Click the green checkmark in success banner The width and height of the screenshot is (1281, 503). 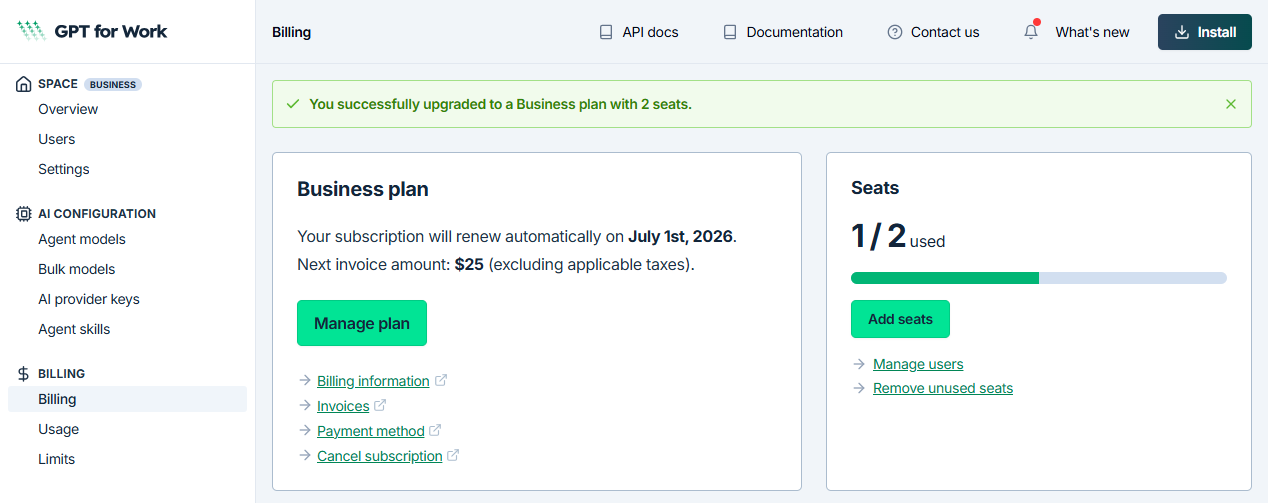(293, 104)
